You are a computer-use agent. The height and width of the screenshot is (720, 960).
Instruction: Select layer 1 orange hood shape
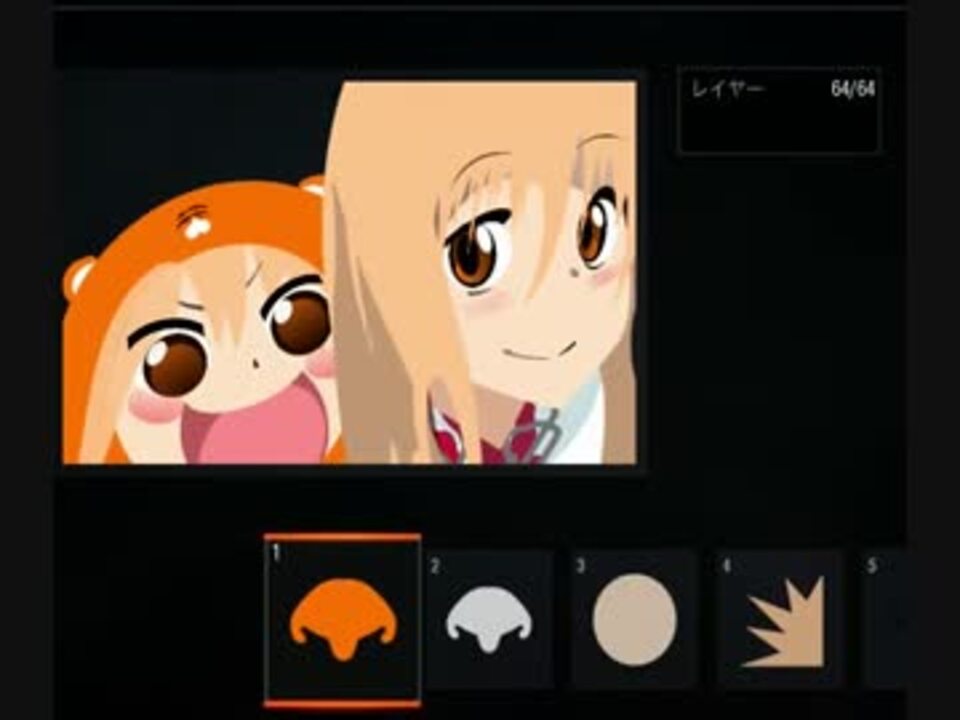[343, 620]
